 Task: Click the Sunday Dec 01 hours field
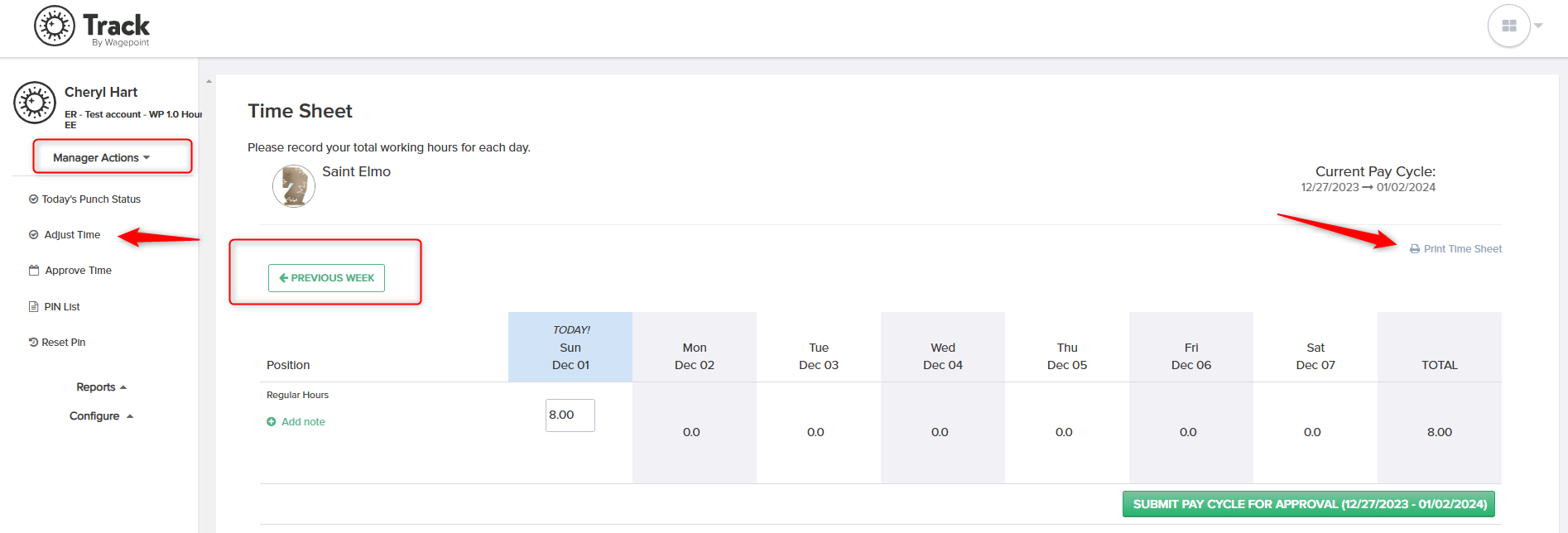click(570, 415)
